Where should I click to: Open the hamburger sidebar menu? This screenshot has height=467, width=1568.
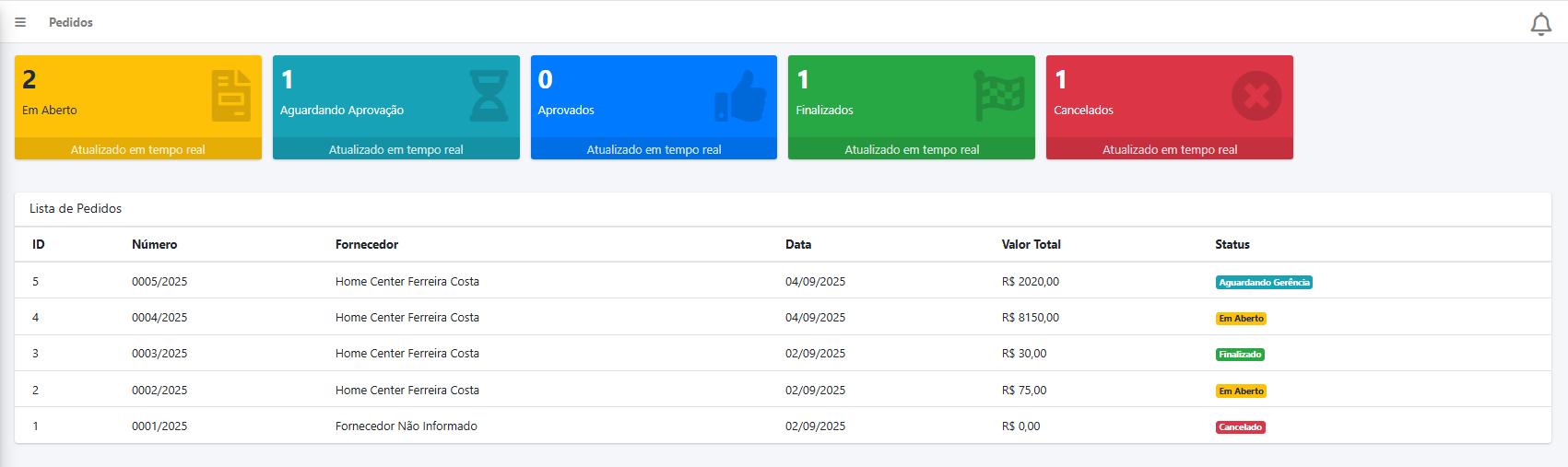click(x=20, y=22)
